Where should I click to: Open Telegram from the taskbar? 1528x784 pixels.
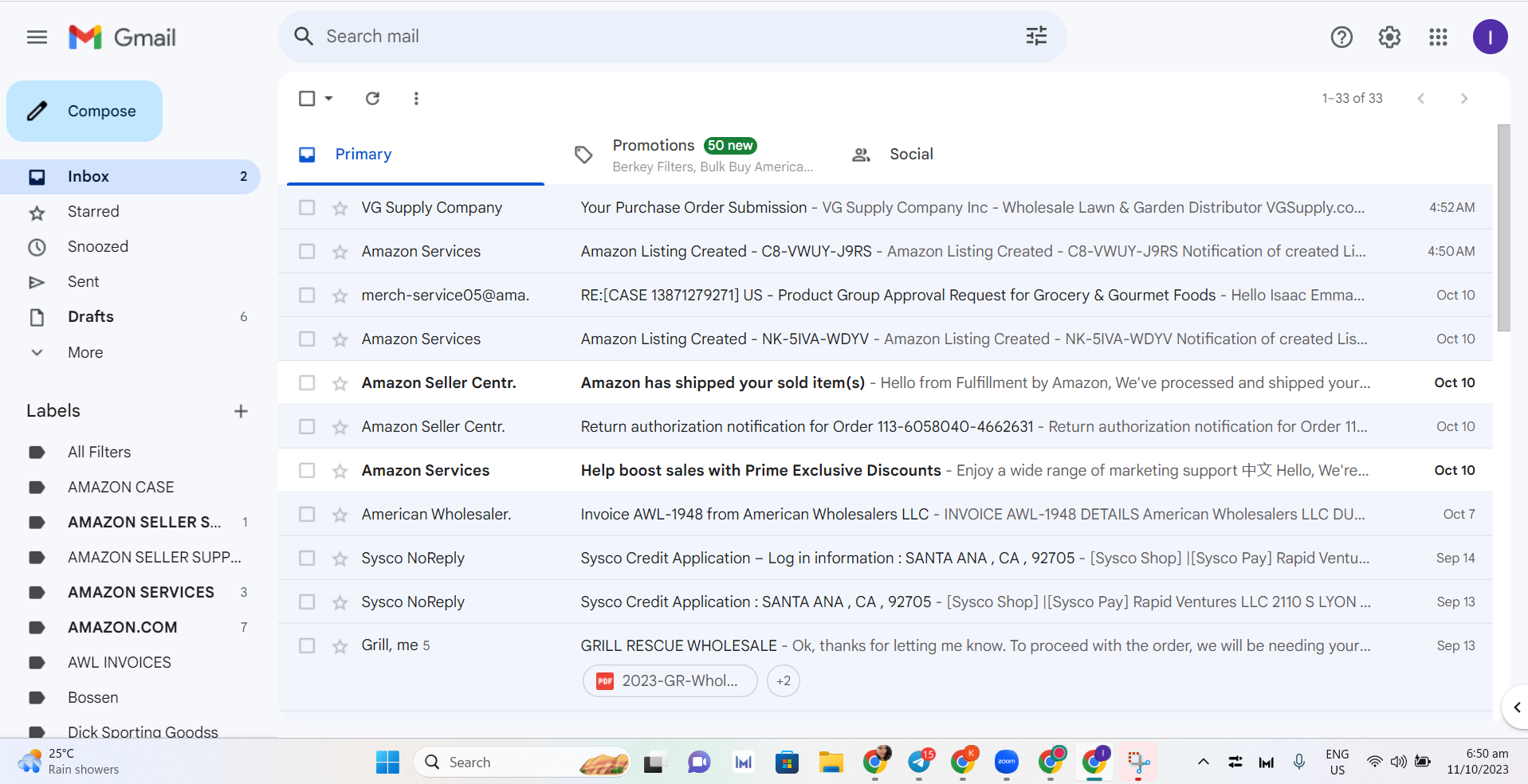[920, 762]
